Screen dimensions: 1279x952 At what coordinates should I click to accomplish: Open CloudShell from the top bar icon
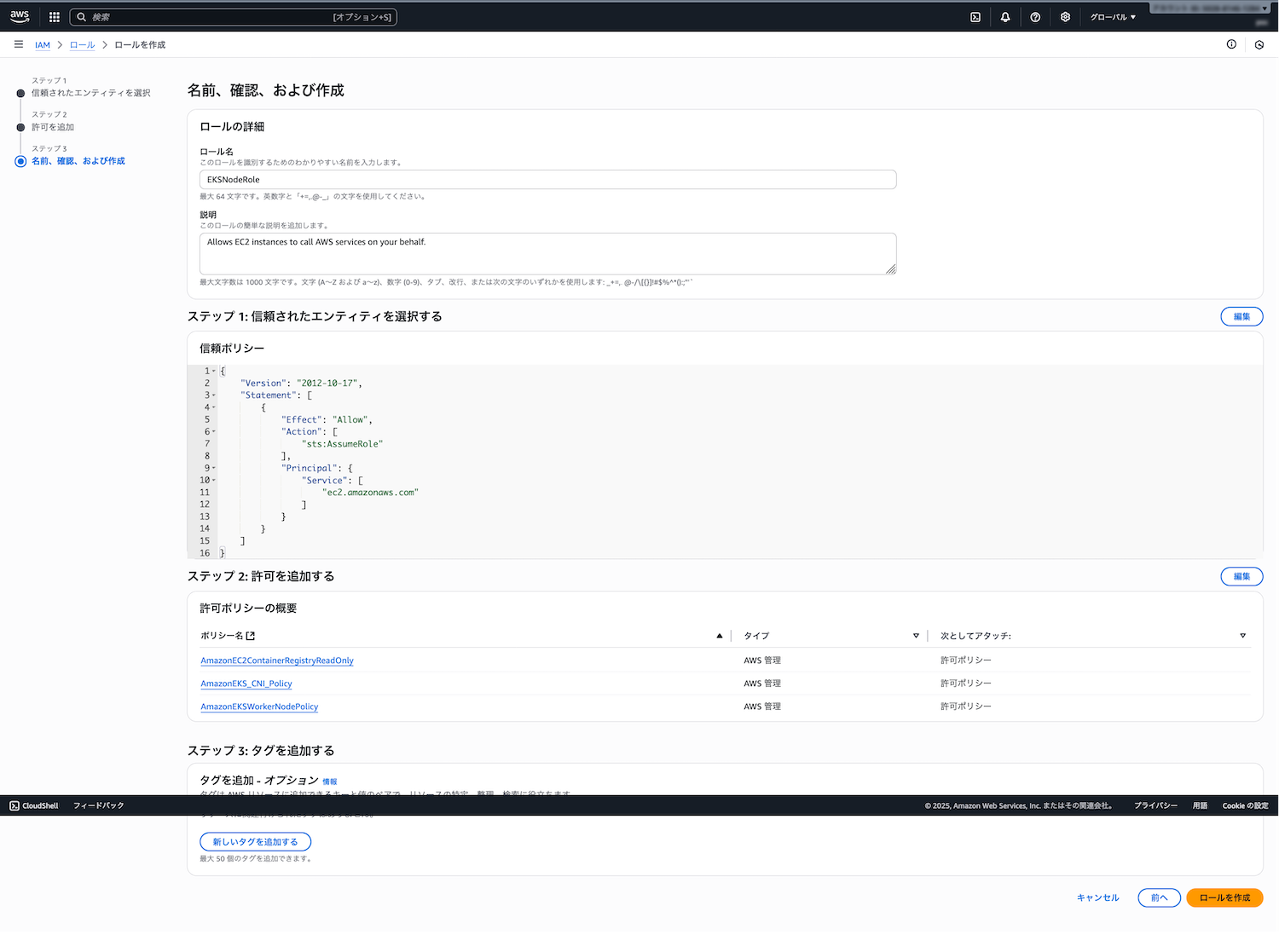tap(975, 17)
